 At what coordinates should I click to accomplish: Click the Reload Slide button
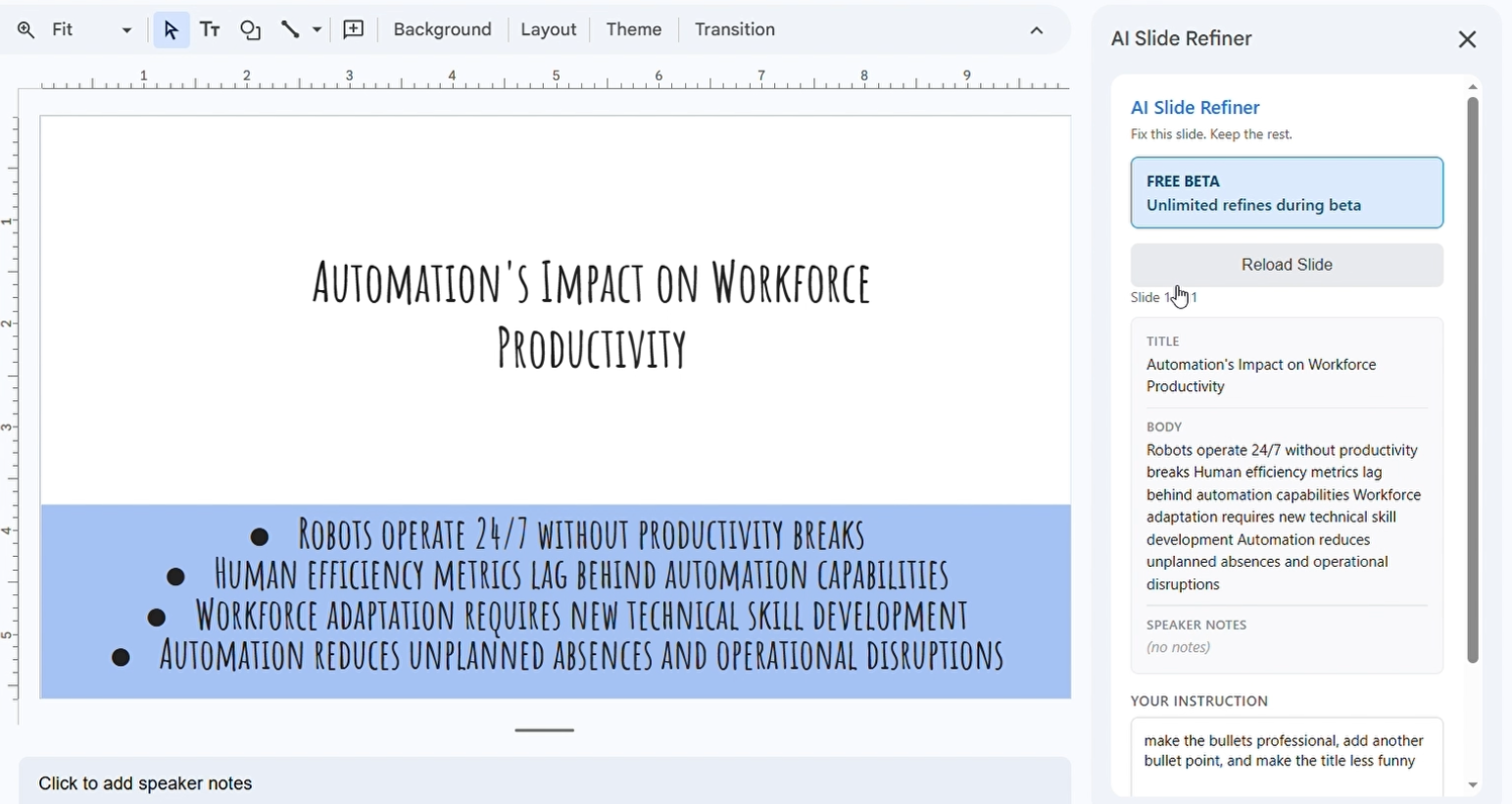click(x=1286, y=265)
